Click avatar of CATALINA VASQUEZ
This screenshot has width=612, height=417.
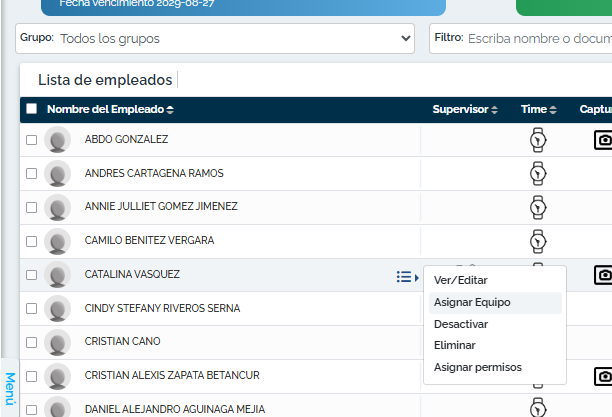(57, 274)
